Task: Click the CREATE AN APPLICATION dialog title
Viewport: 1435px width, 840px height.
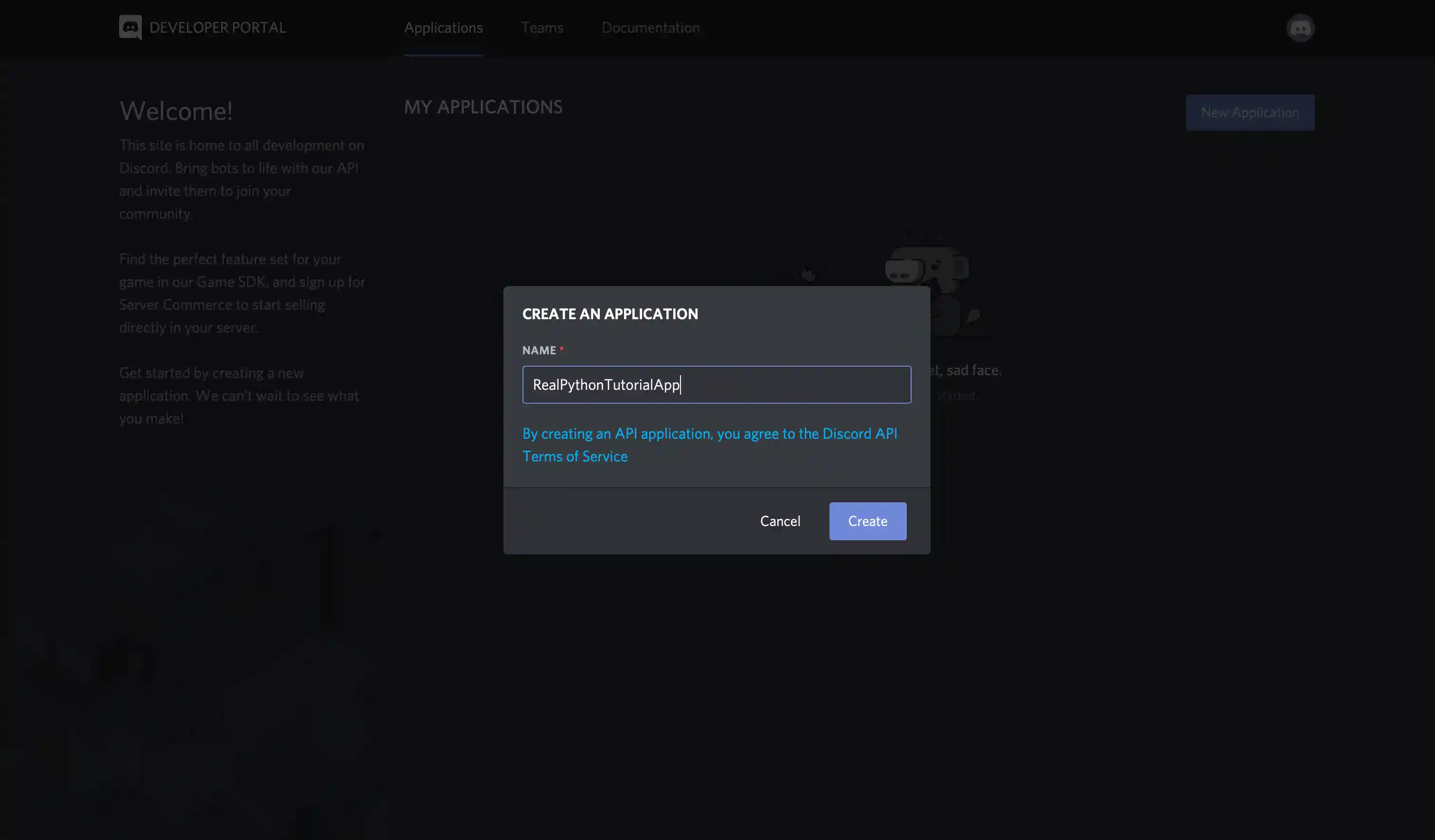Action: click(610, 314)
